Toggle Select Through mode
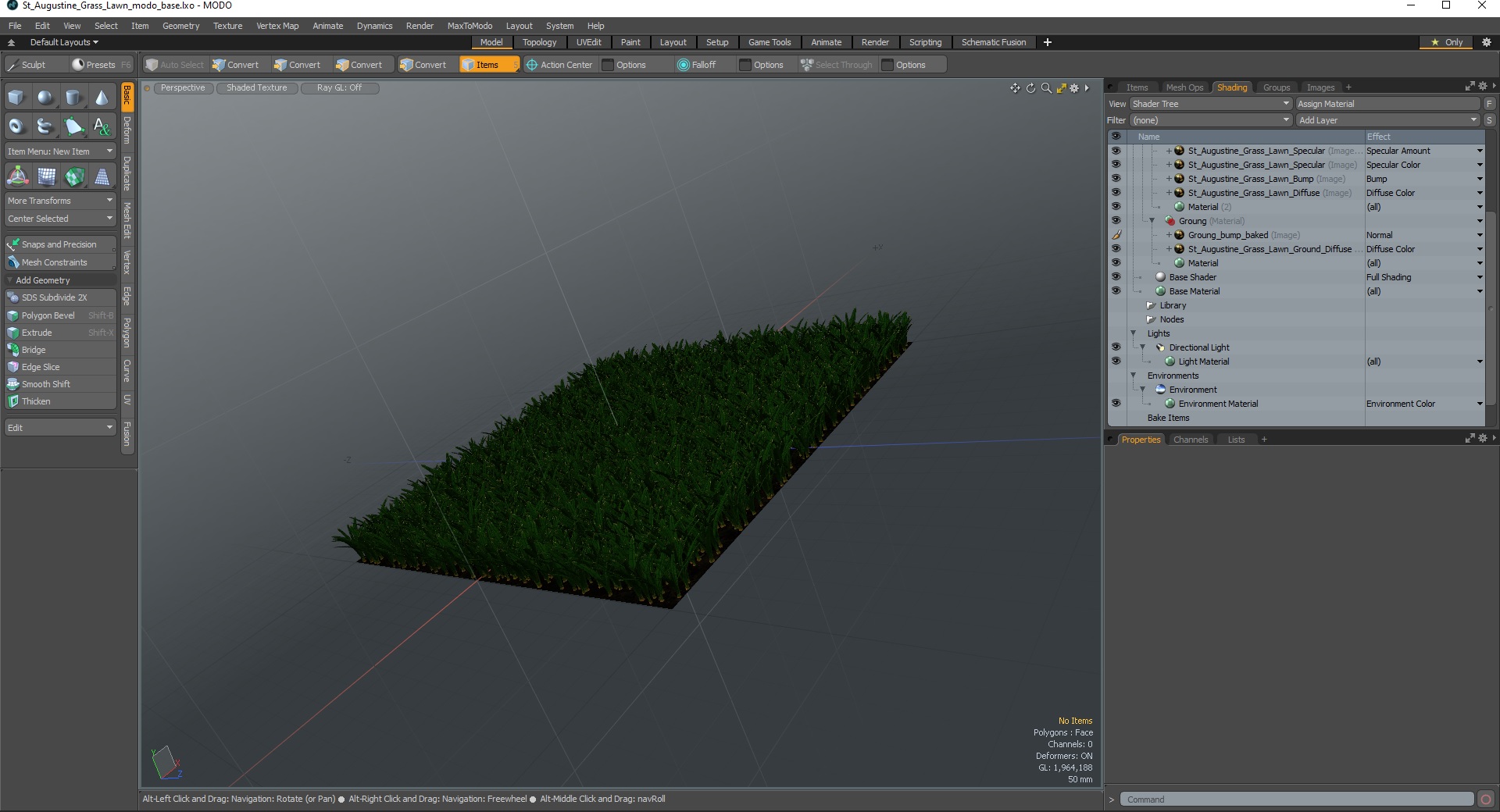Screen dimensions: 1500x812 pyautogui.click(x=836, y=65)
